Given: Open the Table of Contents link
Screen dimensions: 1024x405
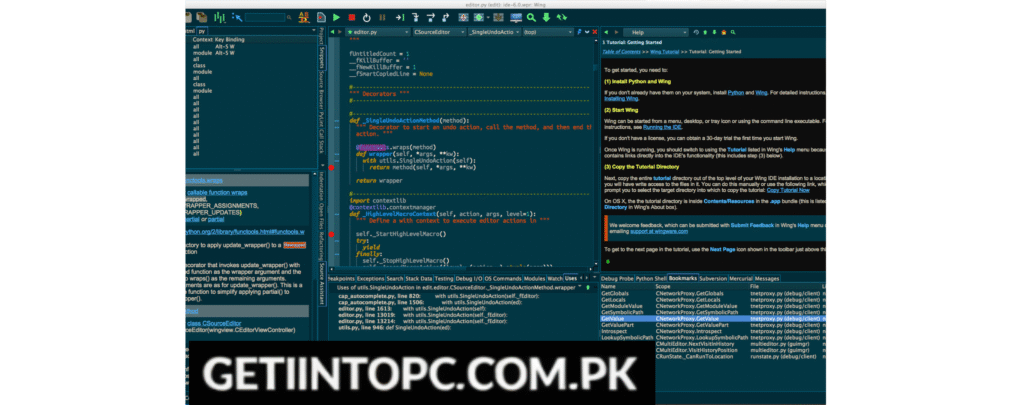Looking at the screenshot, I should click(622, 52).
